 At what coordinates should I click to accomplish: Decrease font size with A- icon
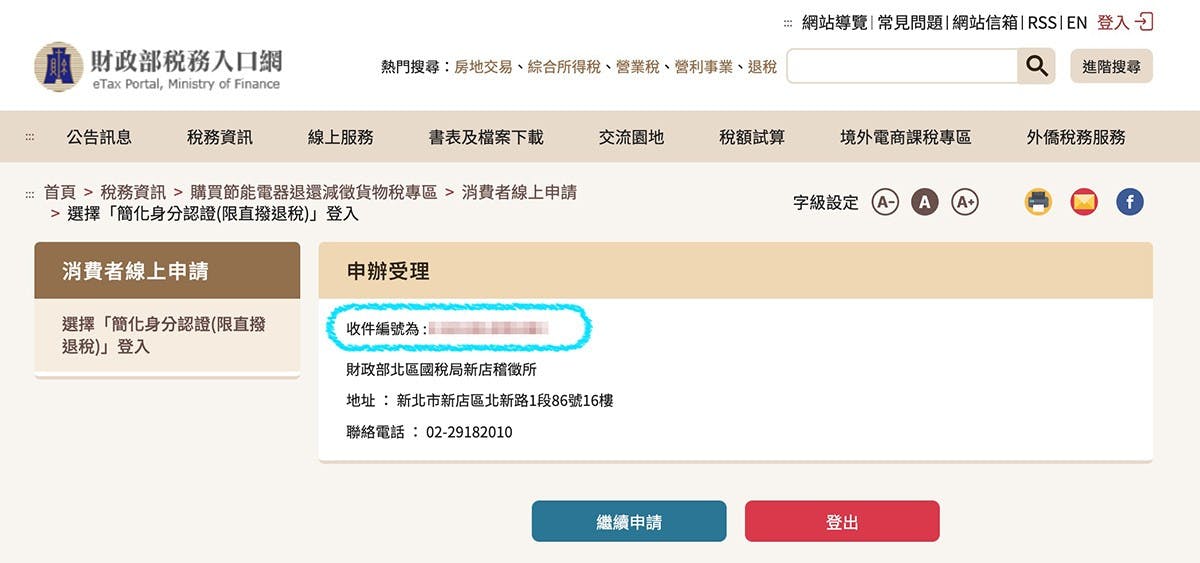tap(885, 202)
